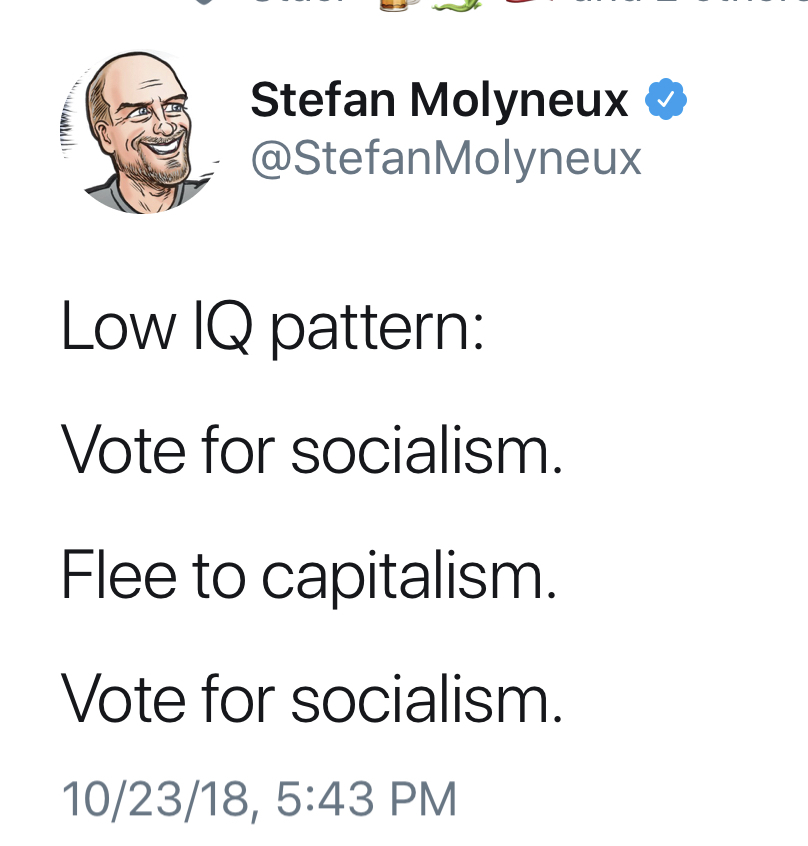
Task: Click the first 'Vote for socialism.' line
Action: pyautogui.click(x=312, y=449)
